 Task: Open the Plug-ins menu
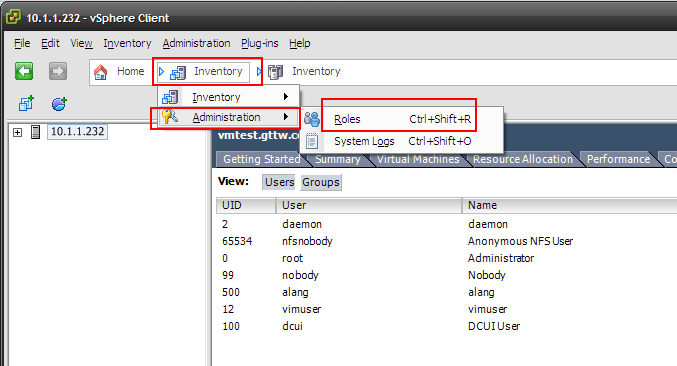[x=259, y=43]
